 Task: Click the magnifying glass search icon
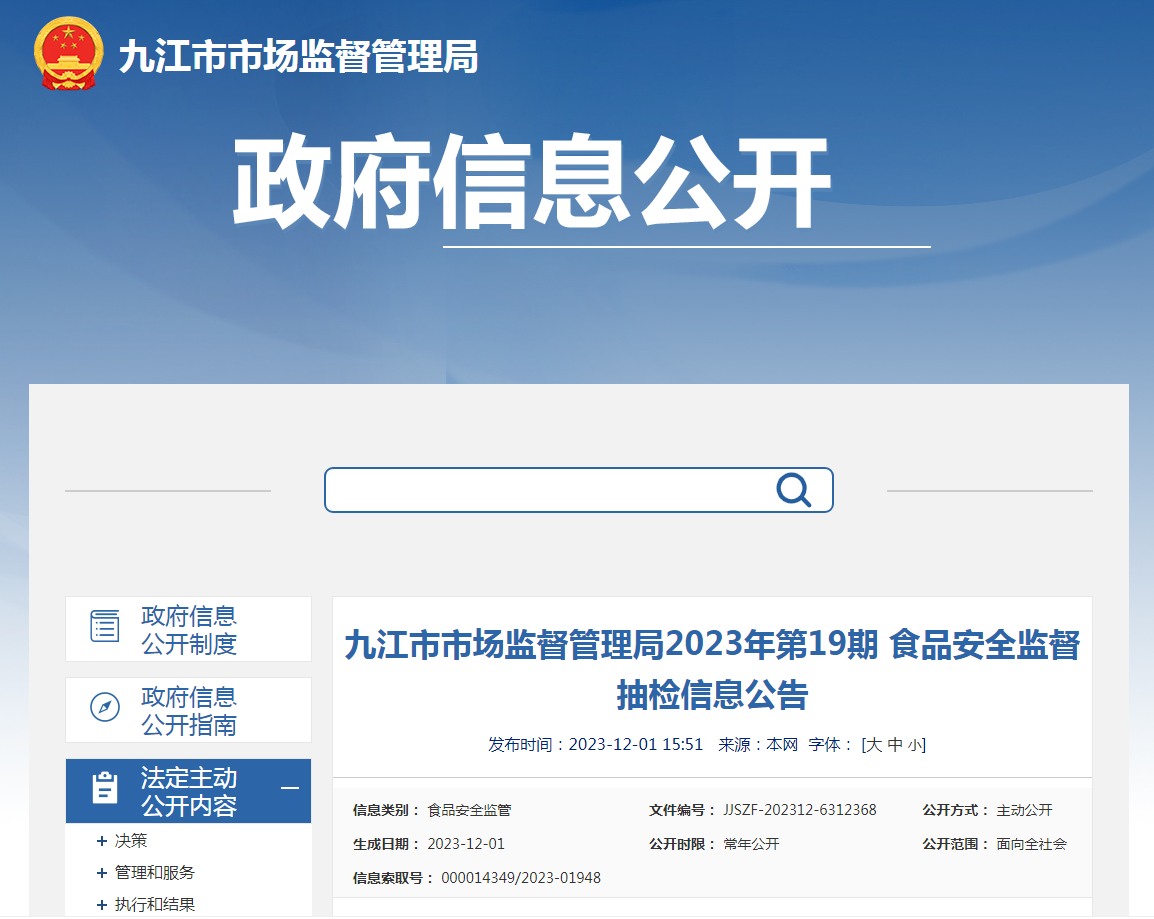[x=793, y=490]
